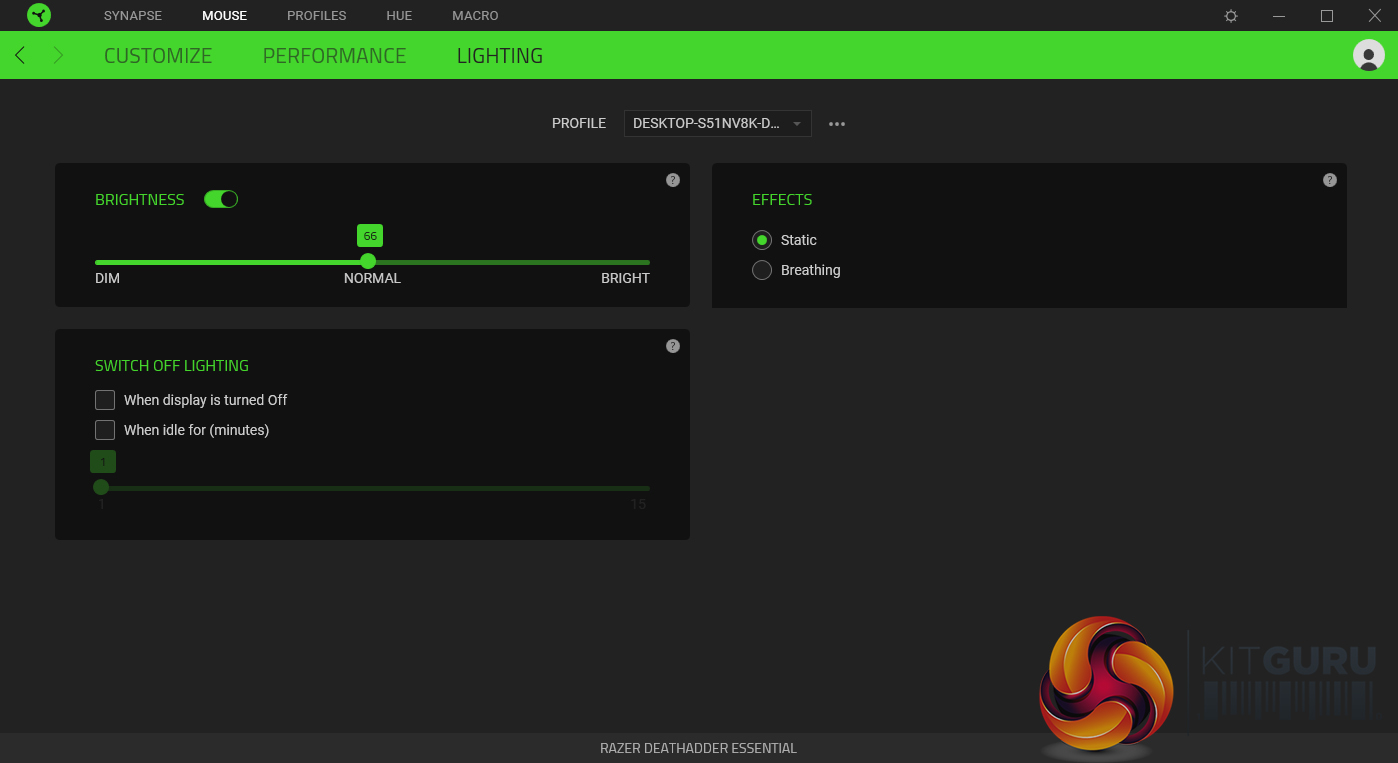Viewport: 1398px width, 763px height.
Task: Open the Synapse tab
Action: point(133,16)
